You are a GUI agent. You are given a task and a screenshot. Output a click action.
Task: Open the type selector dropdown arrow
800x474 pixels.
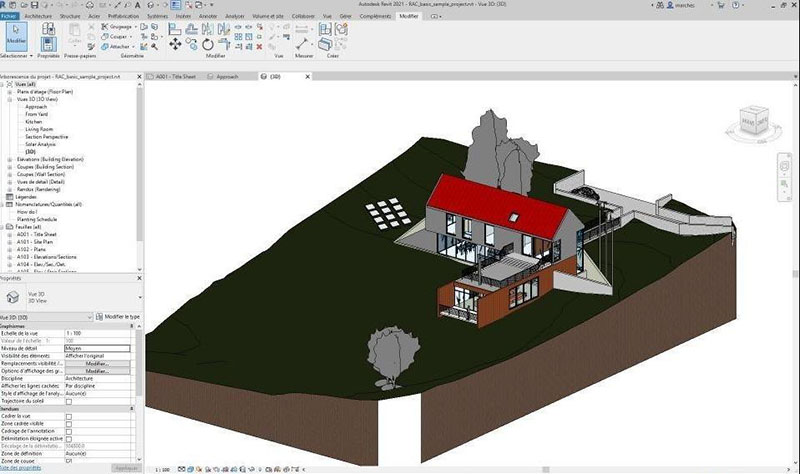(x=140, y=297)
